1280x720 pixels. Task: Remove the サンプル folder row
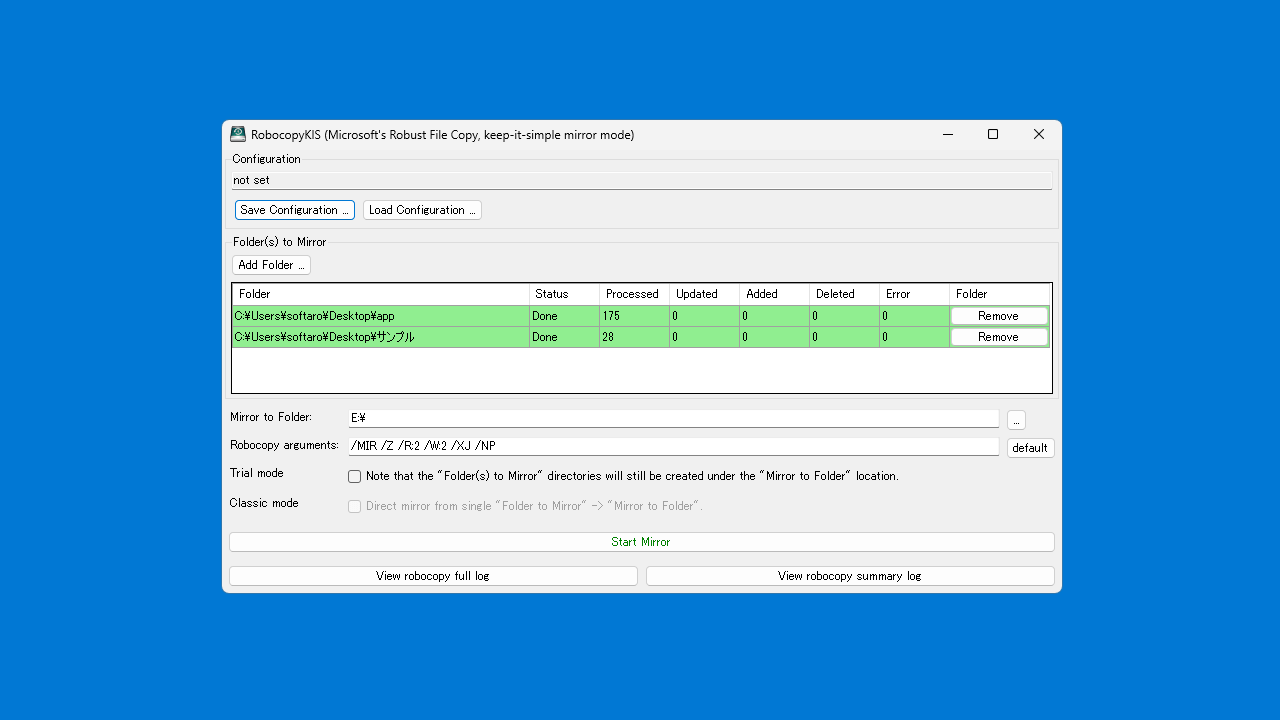click(998, 337)
